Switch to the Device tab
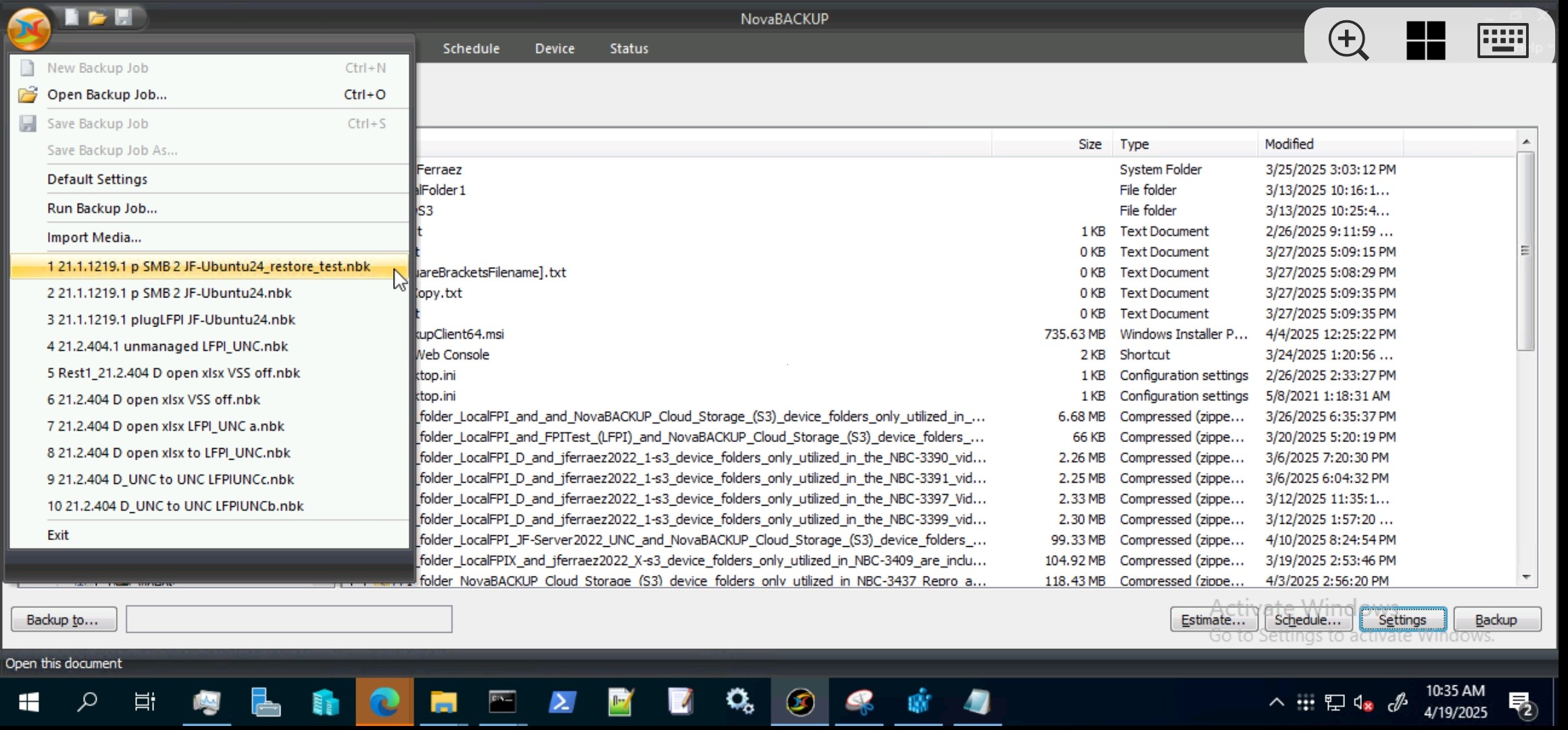The width and height of the screenshot is (1568, 730). 554,49
